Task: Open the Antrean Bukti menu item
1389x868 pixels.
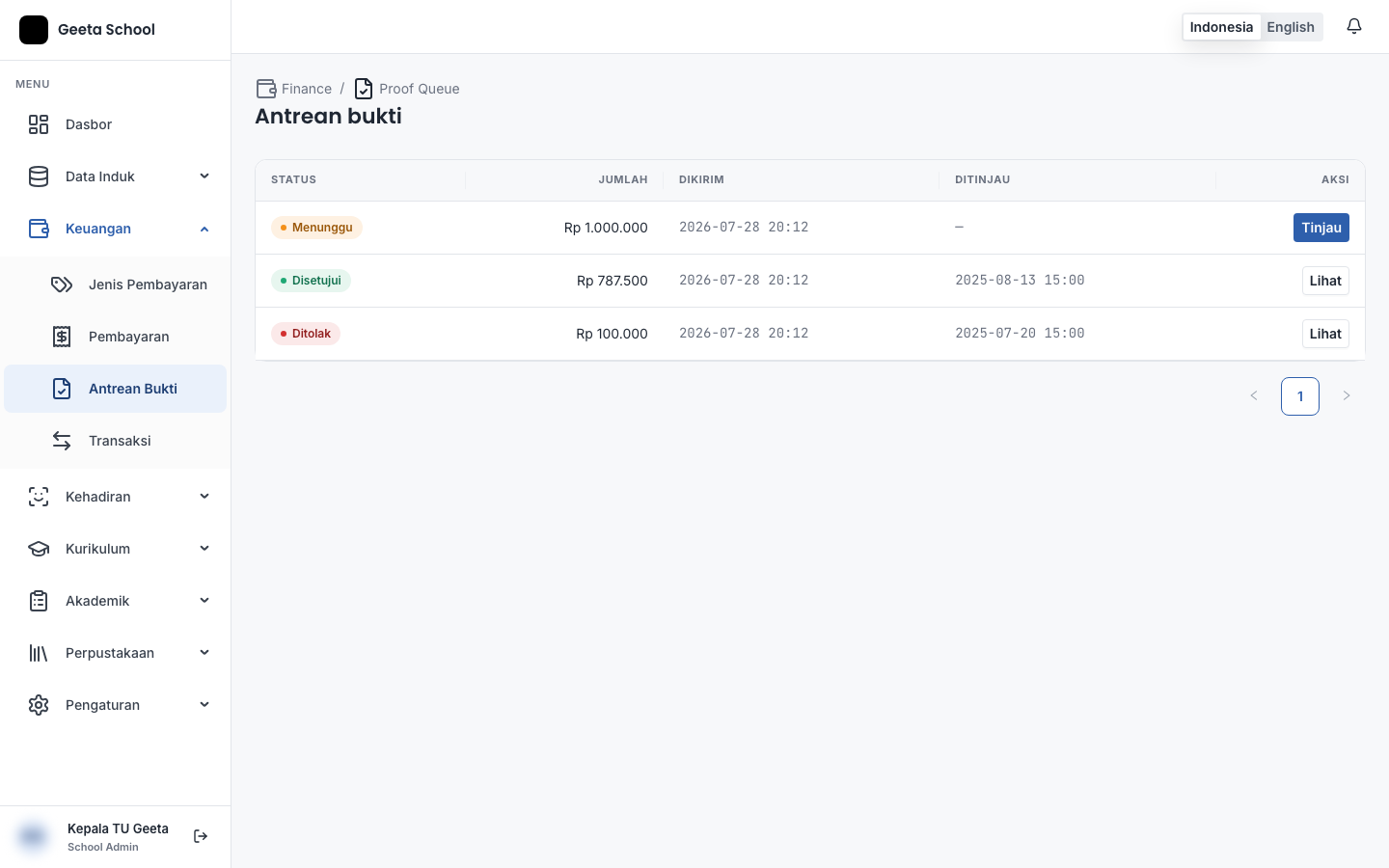Action: tap(116, 389)
